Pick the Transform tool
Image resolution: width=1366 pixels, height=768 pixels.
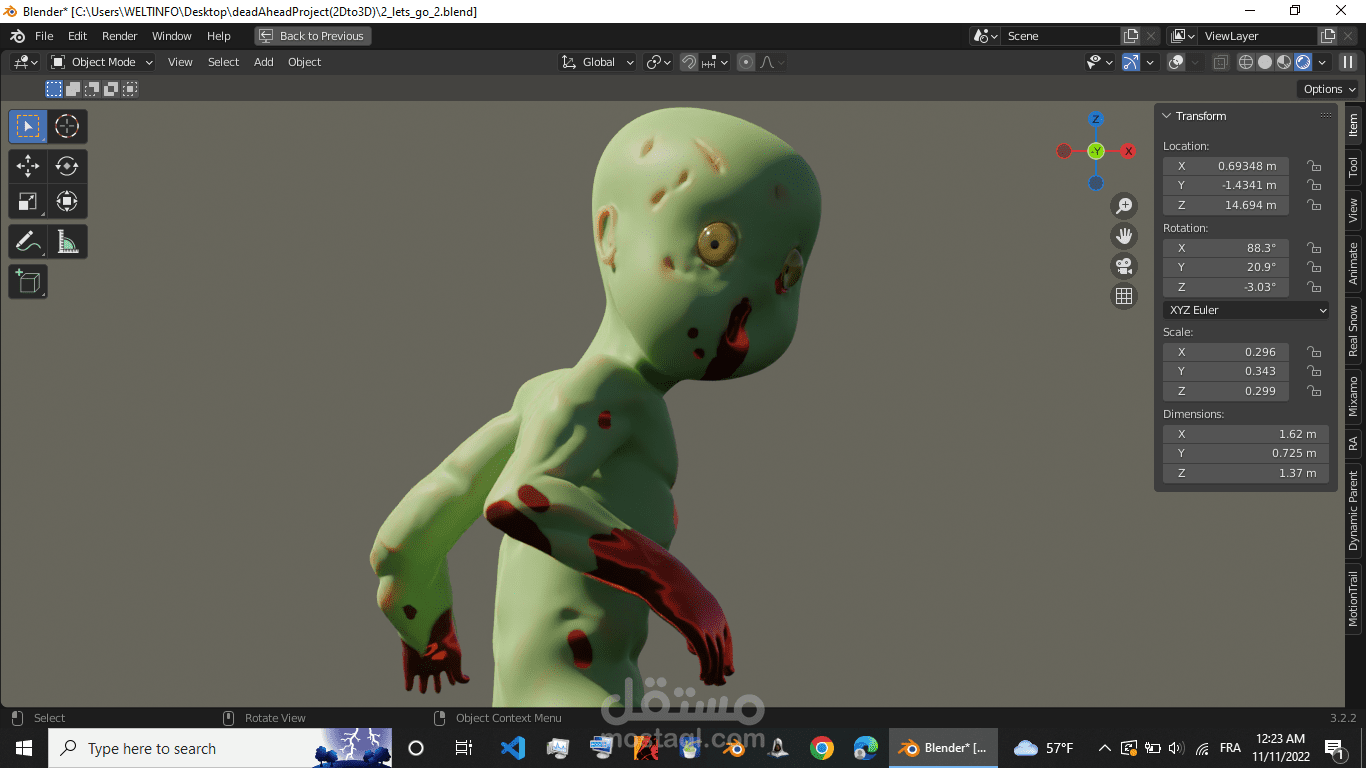(67, 201)
